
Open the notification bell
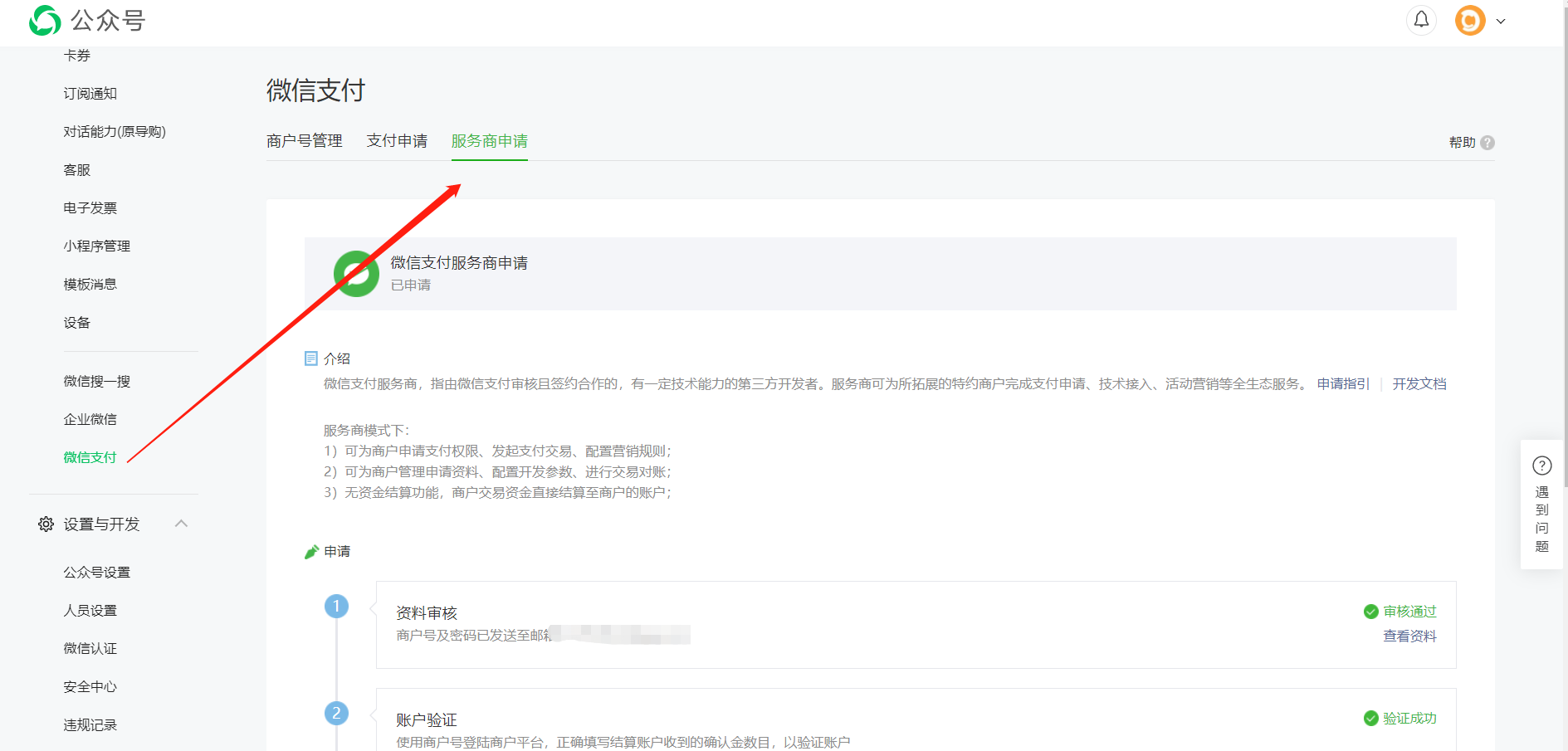pyautogui.click(x=1421, y=20)
